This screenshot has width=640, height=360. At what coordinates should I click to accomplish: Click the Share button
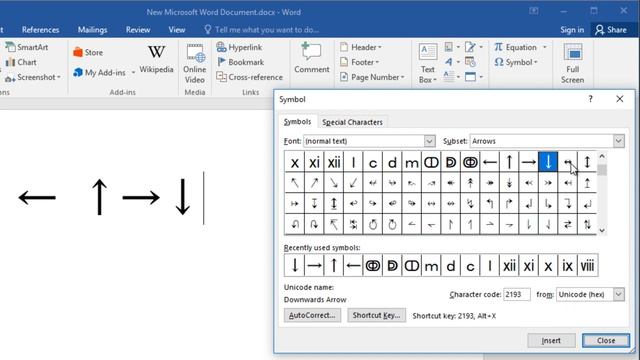[611, 30]
